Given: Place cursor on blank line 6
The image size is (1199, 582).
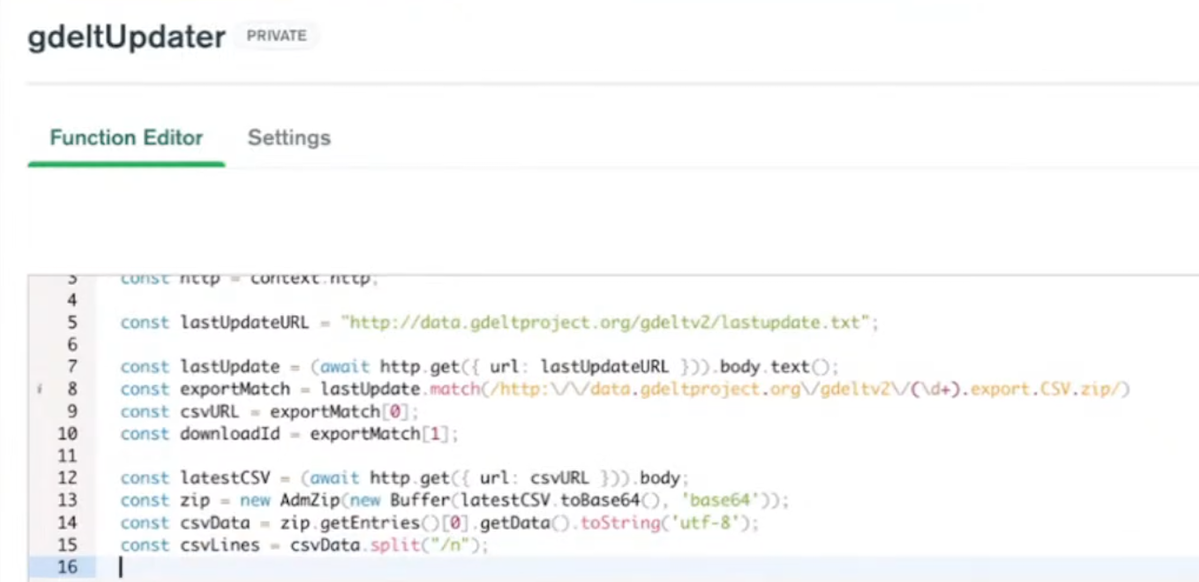Looking at the screenshot, I should click(x=400, y=345).
